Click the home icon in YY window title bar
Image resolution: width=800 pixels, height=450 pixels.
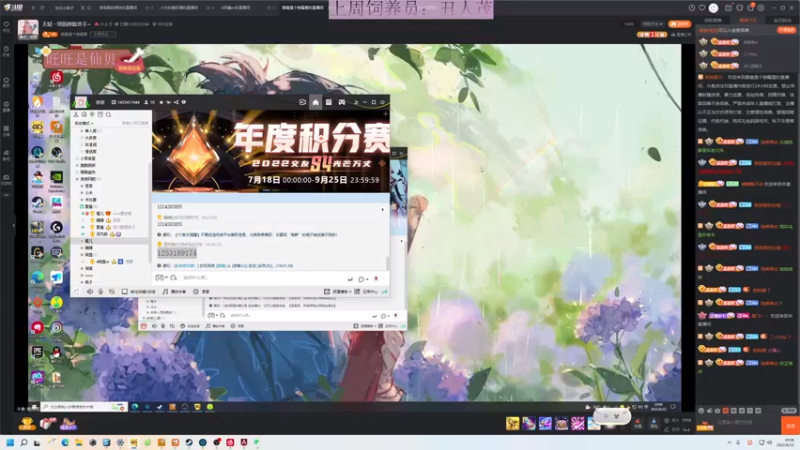pyautogui.click(x=315, y=103)
